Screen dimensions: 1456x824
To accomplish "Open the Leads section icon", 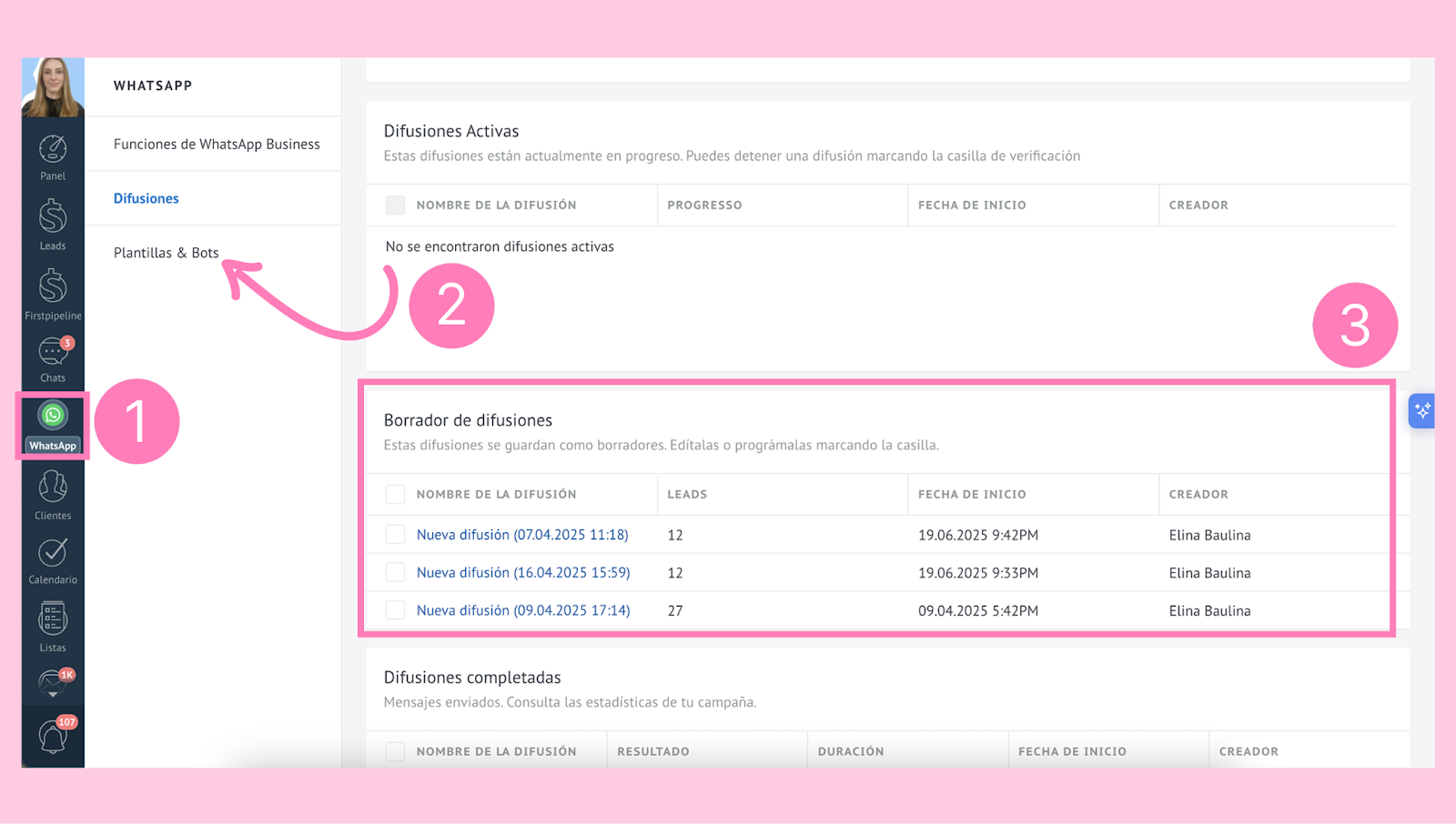I will 53,225.
